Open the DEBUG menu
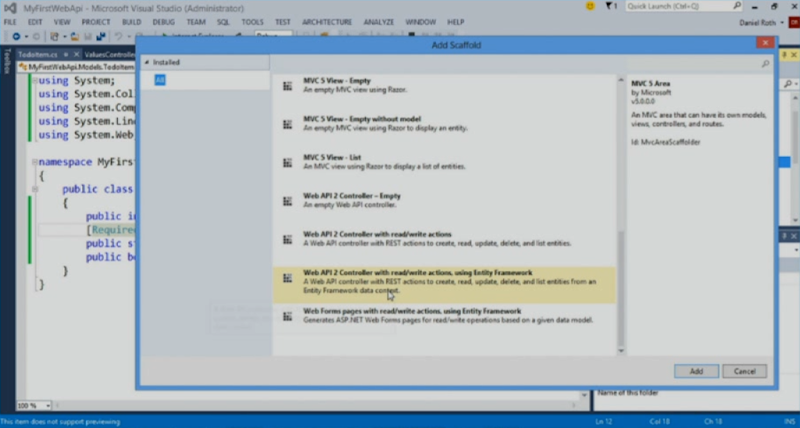 [163, 22]
